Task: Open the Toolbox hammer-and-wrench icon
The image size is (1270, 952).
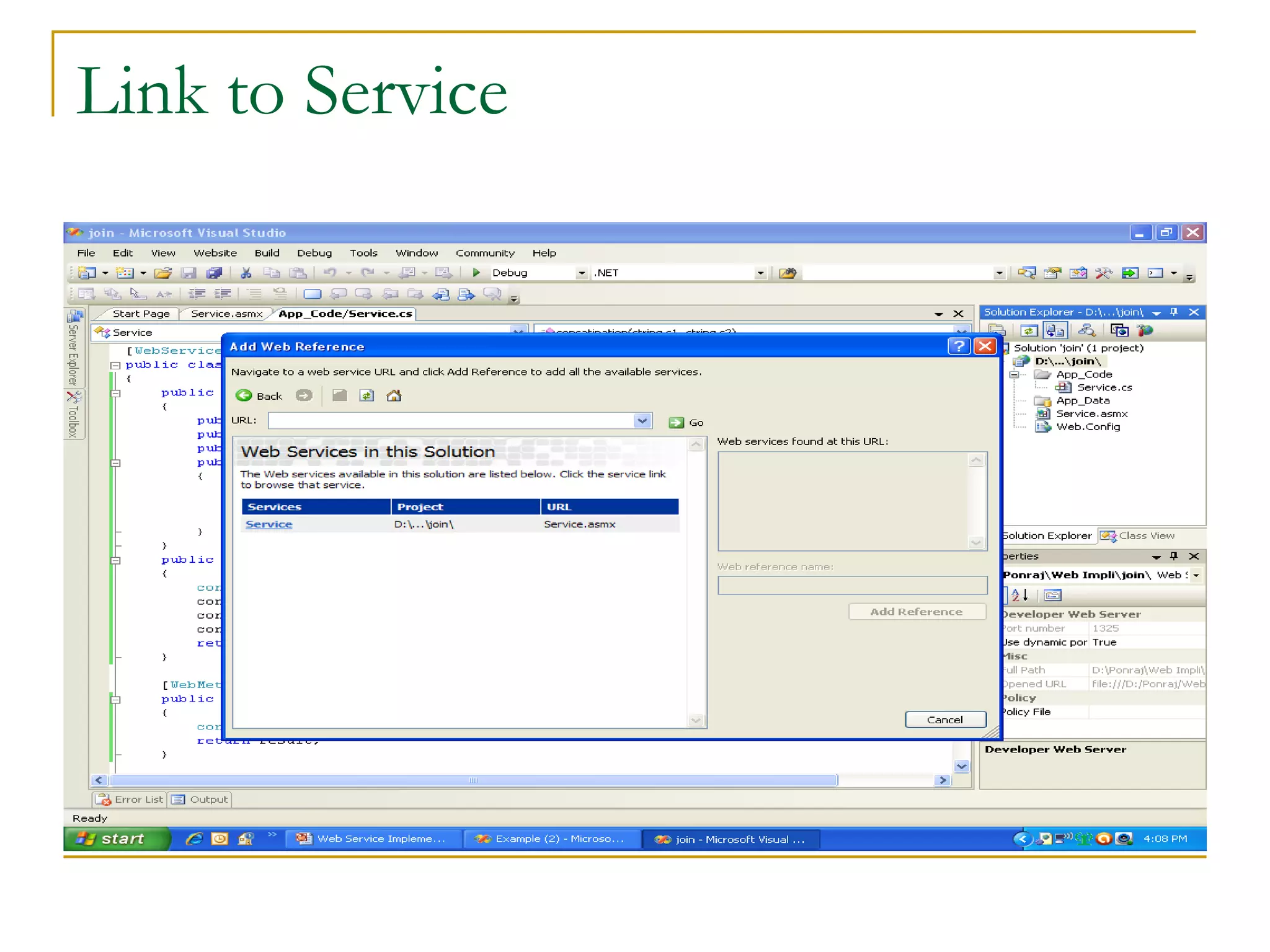Action: pos(1104,273)
